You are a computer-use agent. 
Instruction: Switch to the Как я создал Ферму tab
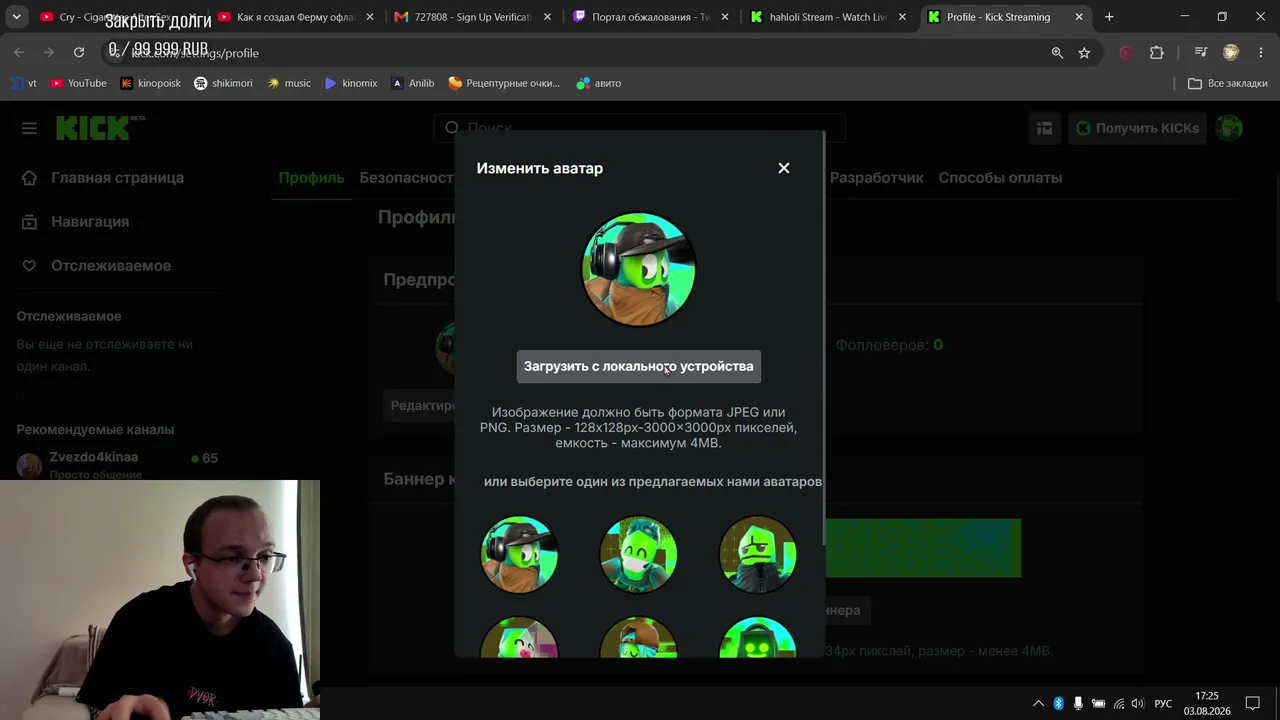(x=296, y=17)
